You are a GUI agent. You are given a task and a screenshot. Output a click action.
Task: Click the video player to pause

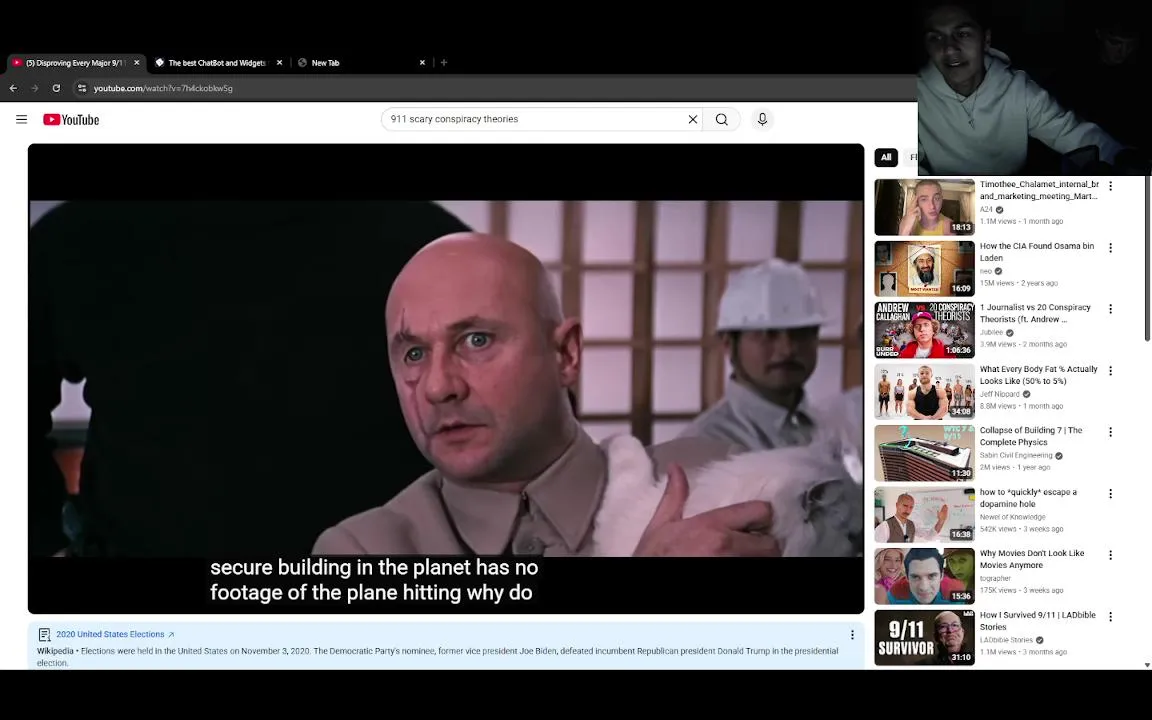tap(446, 378)
